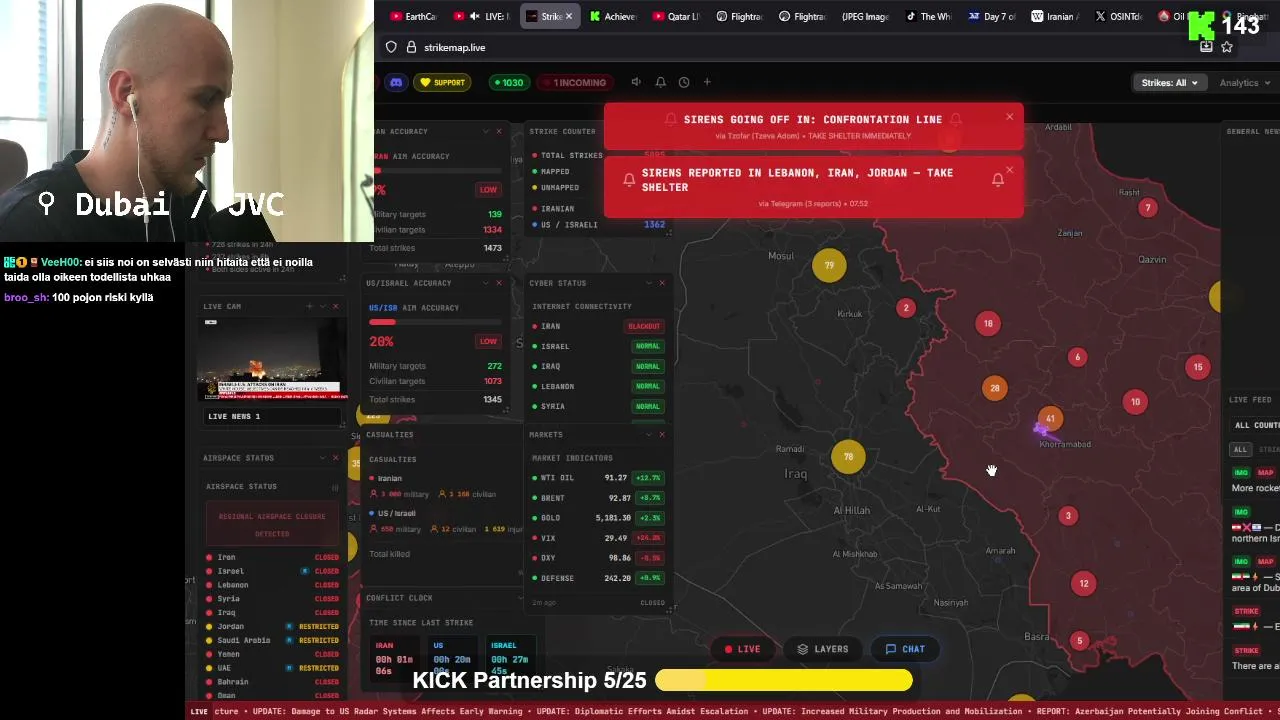1280x720 pixels.
Task: Collapse the Live Cam panel chevron
Action: click(x=323, y=306)
